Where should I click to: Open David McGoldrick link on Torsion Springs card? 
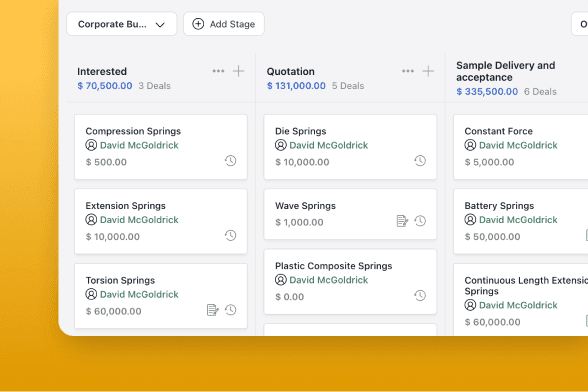pyautogui.click(x=139, y=294)
